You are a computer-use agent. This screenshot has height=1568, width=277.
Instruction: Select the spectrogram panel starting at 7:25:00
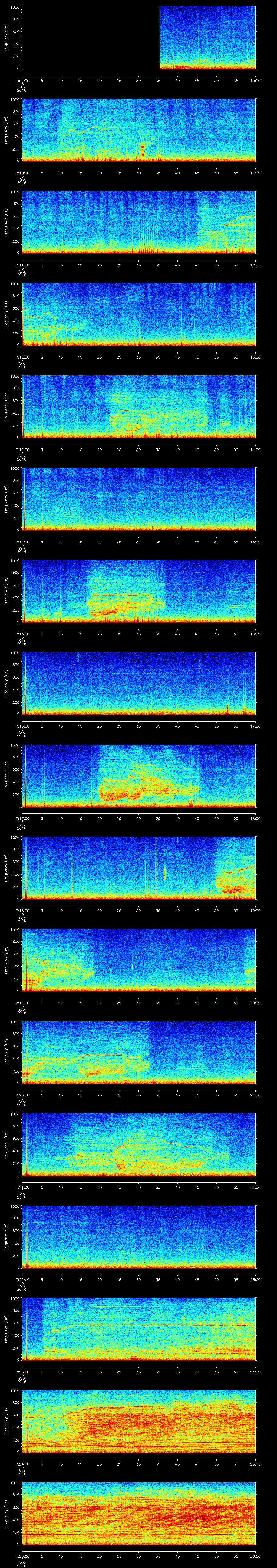tap(139, 1513)
